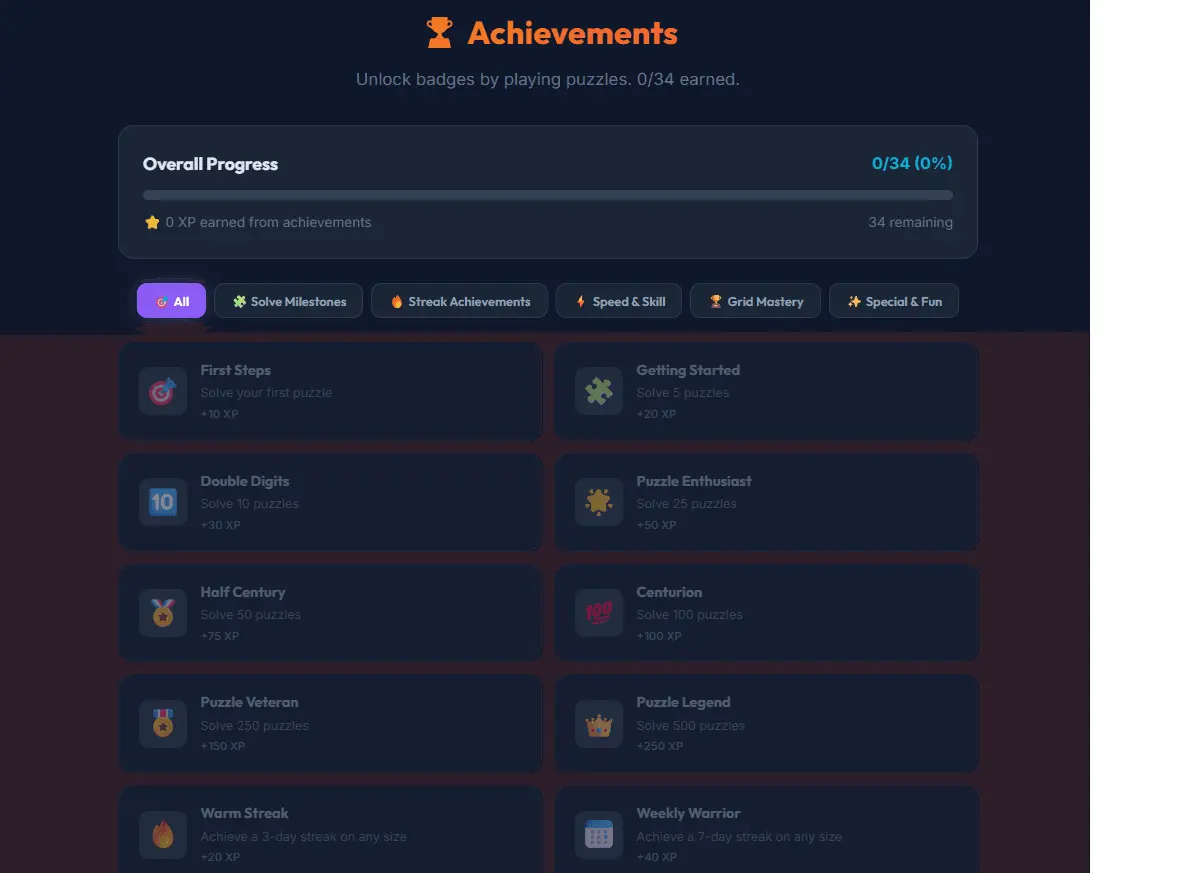1201x873 pixels.
Task: Click the 0/34 (0%) progress value
Action: click(912, 163)
